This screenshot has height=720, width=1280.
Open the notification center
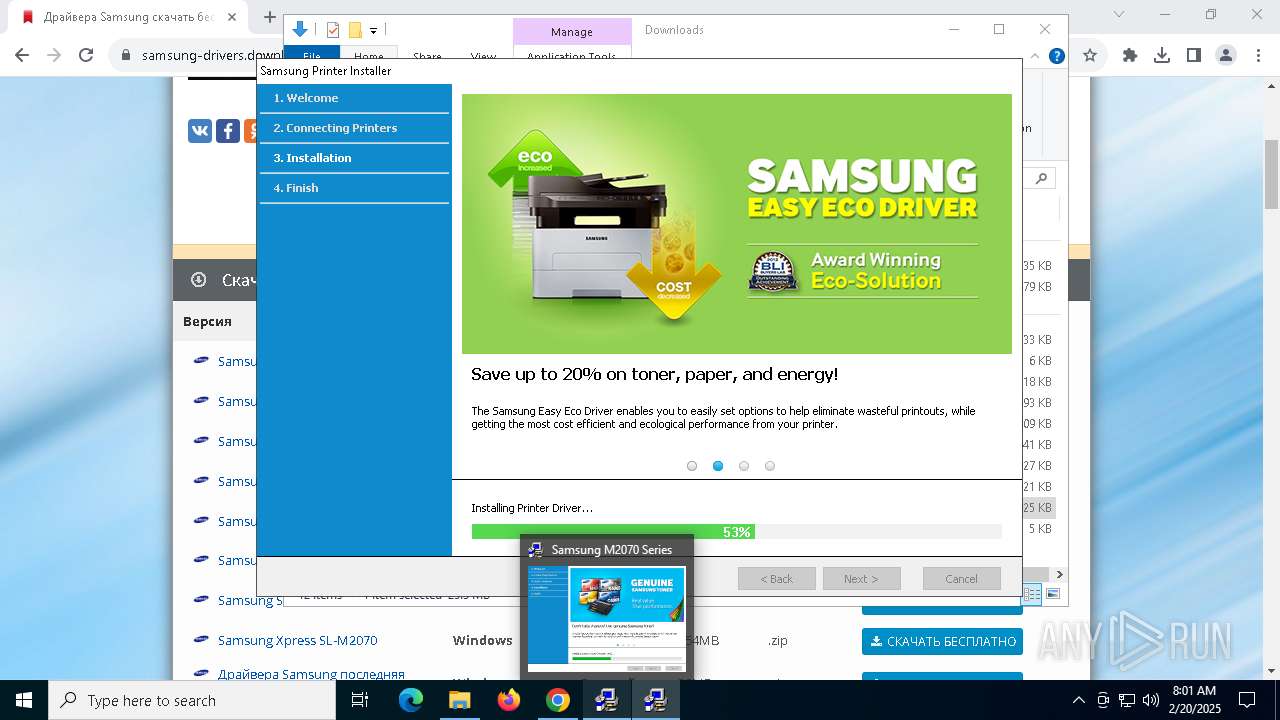(1247, 700)
